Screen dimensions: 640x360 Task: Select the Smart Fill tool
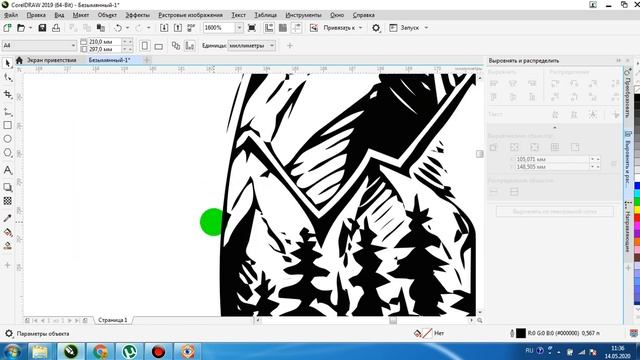pos(7,246)
